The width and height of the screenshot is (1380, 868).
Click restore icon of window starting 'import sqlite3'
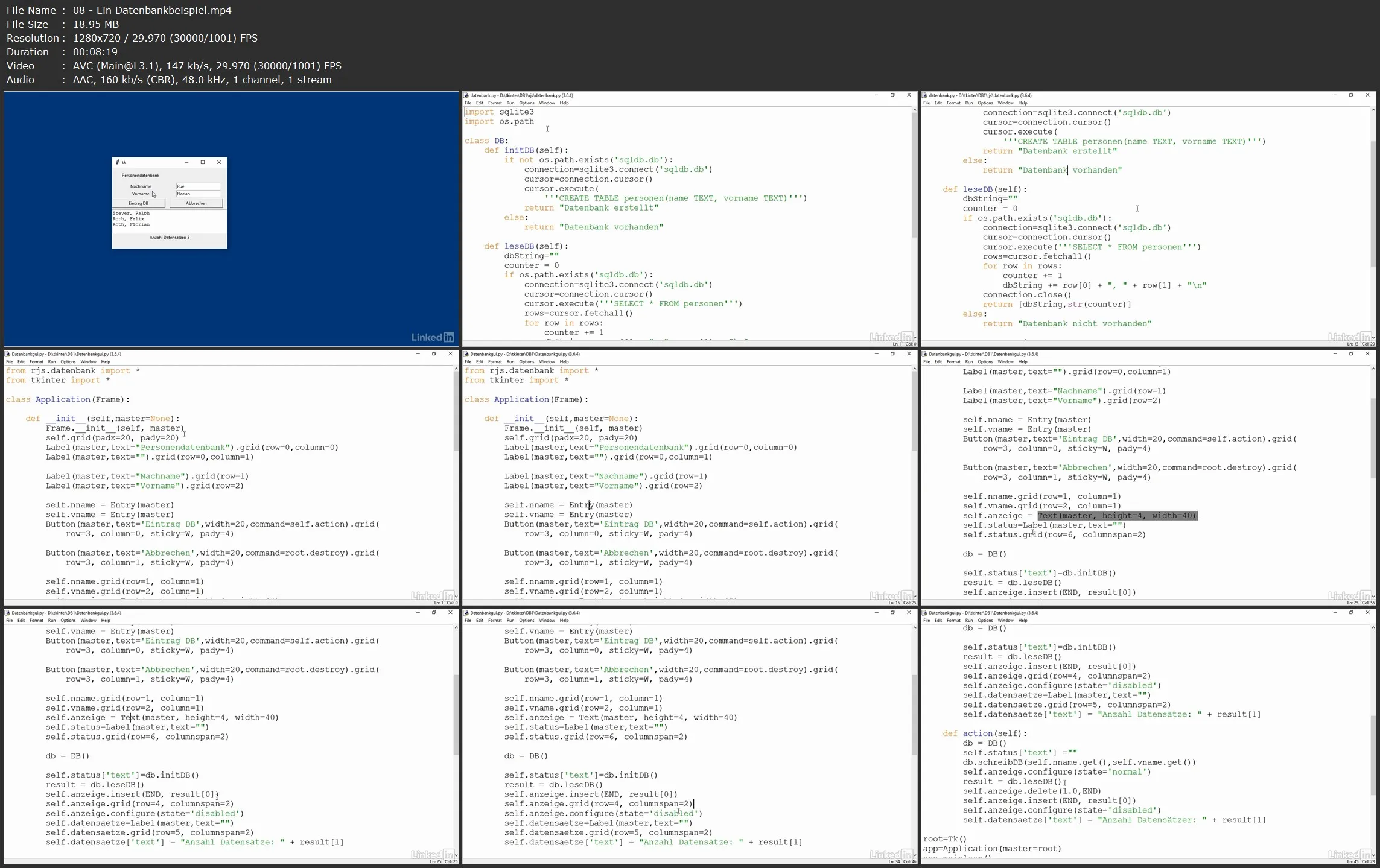(x=892, y=95)
